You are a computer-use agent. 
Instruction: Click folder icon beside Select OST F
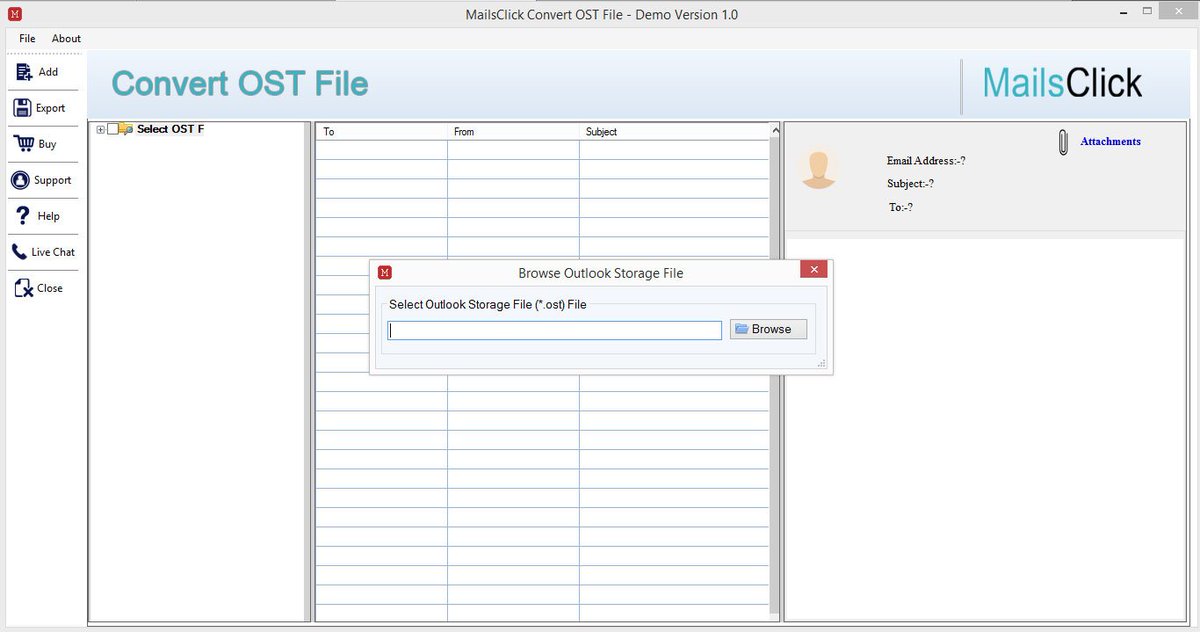point(126,129)
